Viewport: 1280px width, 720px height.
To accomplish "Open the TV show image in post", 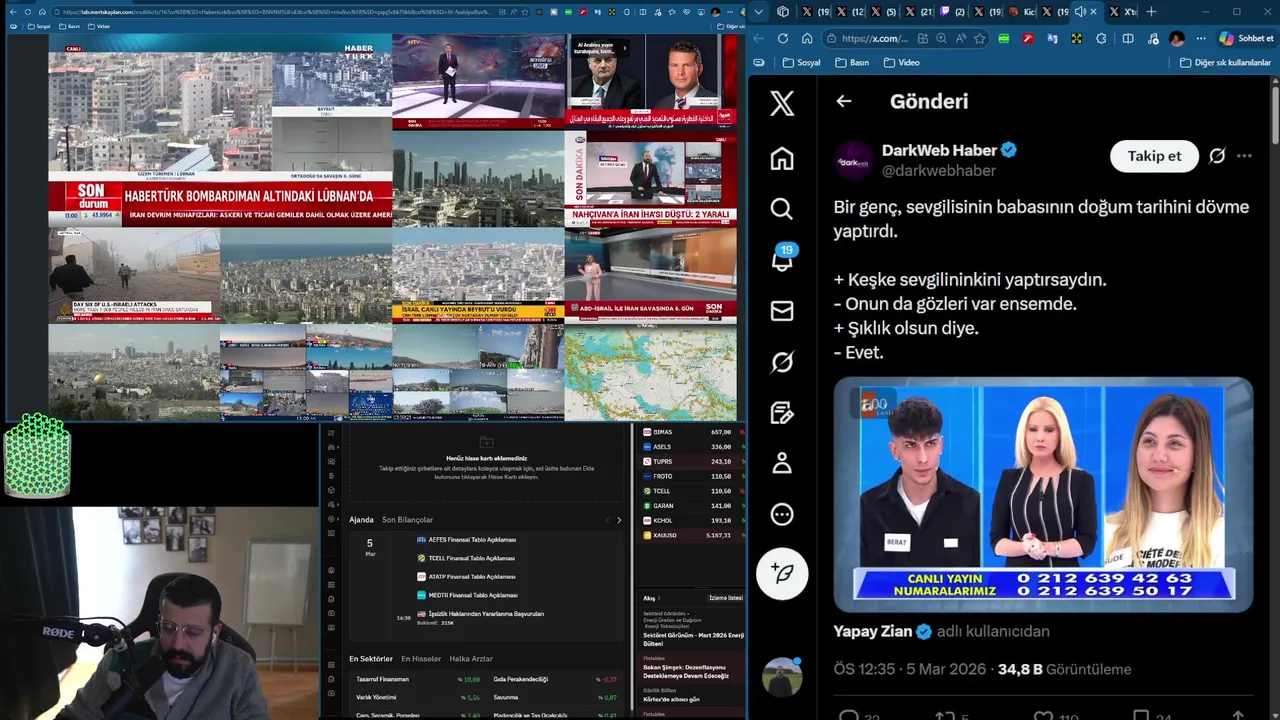I will (1043, 494).
